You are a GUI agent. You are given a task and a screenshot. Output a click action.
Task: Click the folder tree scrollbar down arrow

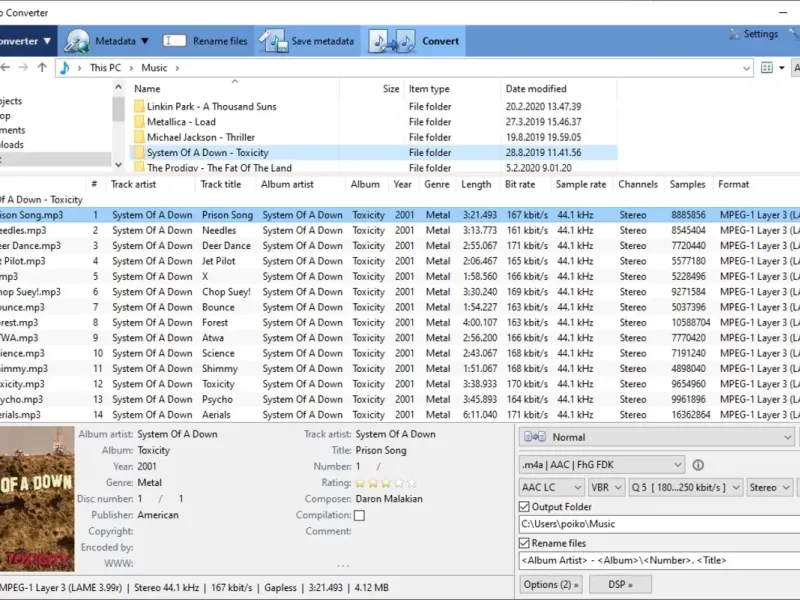pyautogui.click(x=118, y=165)
